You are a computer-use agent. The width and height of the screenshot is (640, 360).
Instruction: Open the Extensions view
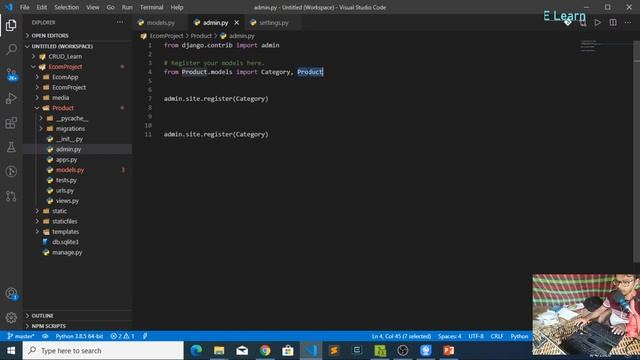[11, 123]
